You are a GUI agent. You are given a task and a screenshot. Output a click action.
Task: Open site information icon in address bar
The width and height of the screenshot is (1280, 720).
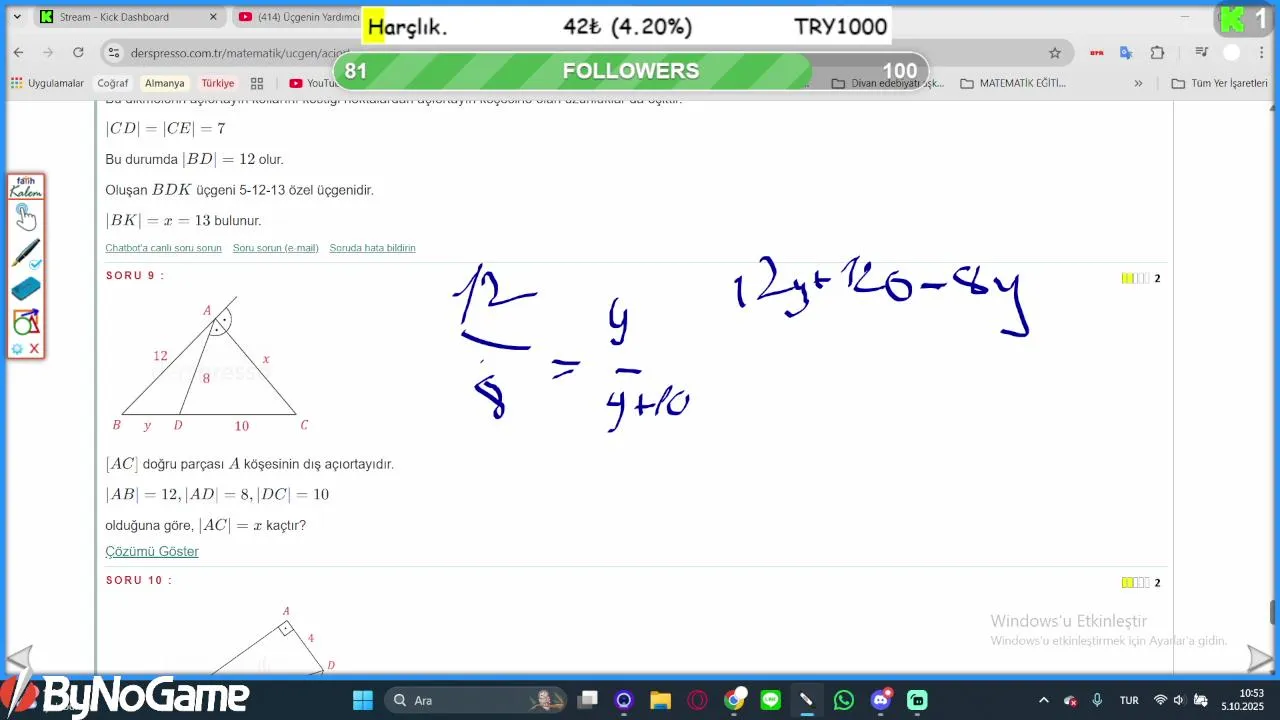(113, 52)
